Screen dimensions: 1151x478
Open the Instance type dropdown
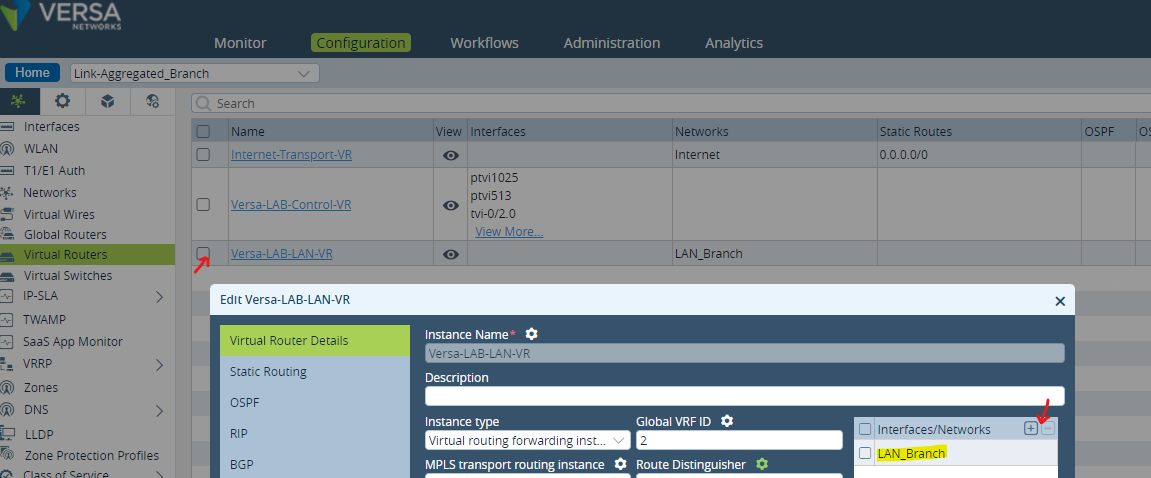(528, 441)
